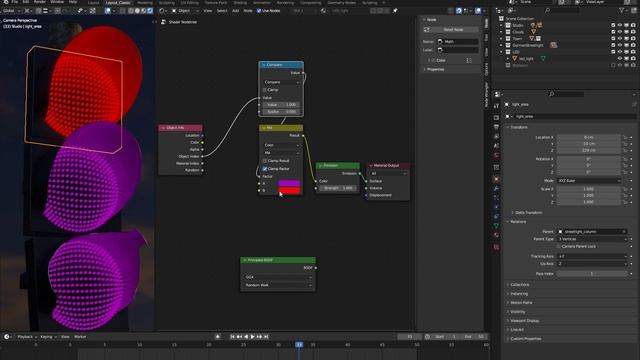Click the node Name field Math

457,42
